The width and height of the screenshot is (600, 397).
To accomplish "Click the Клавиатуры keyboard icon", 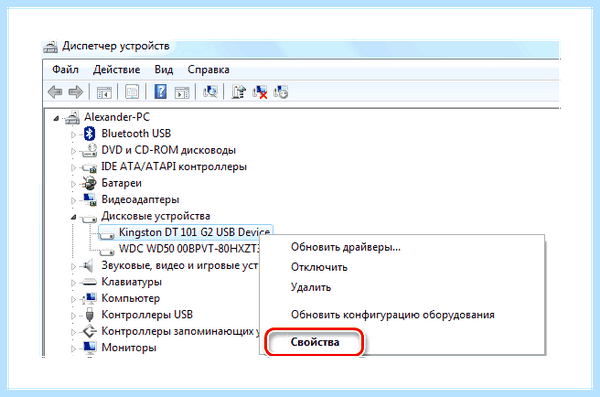I will pos(89,282).
